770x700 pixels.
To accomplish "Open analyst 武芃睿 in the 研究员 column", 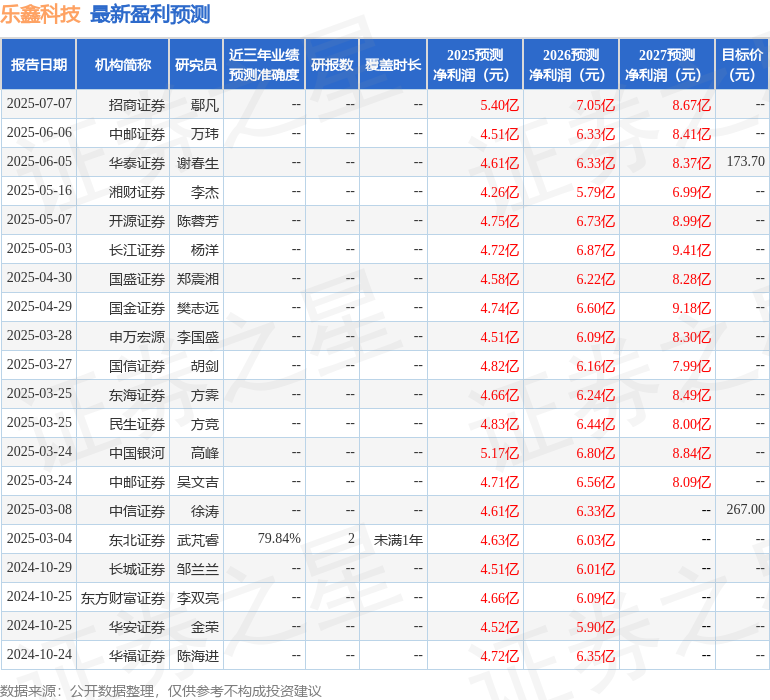I will click(x=198, y=539).
